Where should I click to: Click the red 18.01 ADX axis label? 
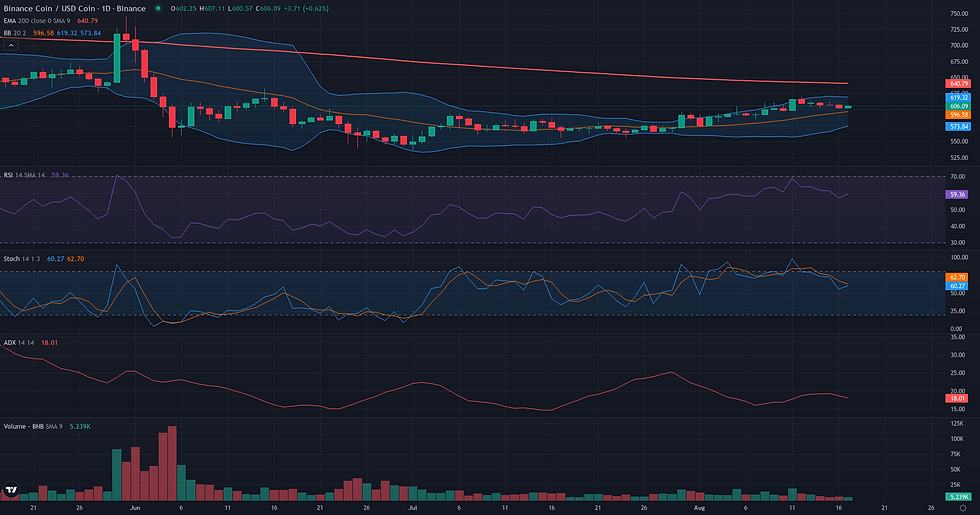tap(958, 398)
